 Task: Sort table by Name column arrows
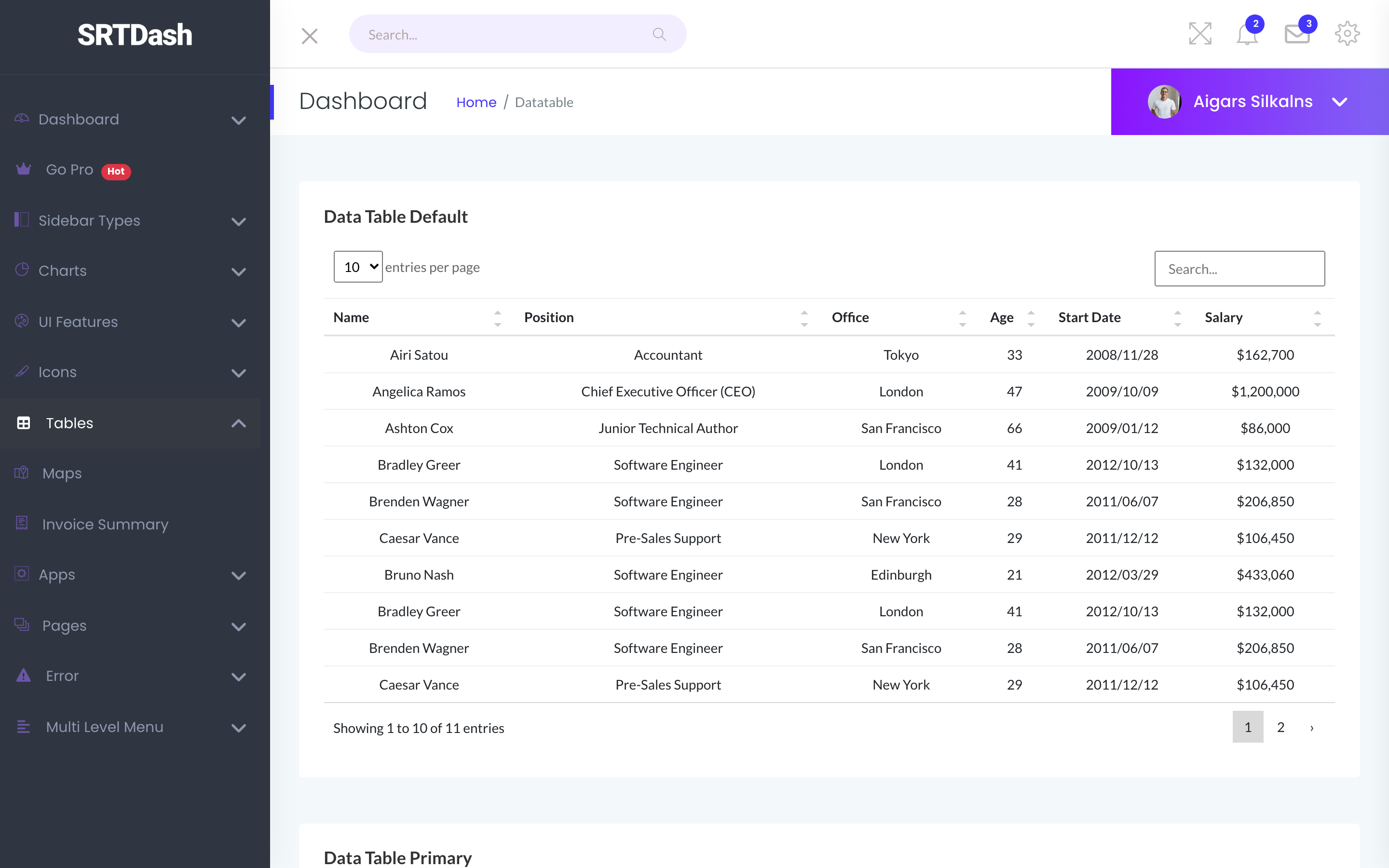pyautogui.click(x=498, y=318)
